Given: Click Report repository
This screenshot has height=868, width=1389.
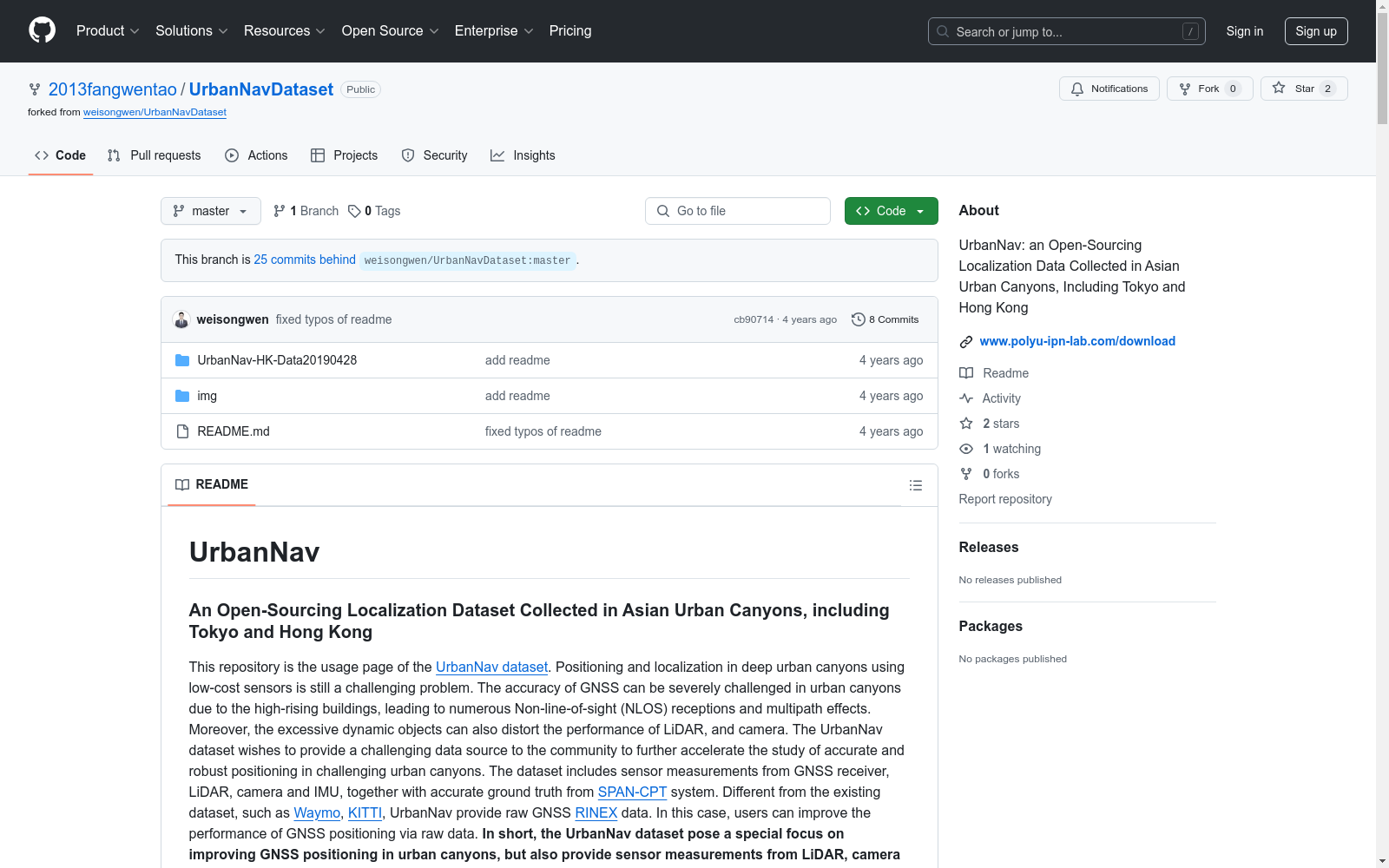Looking at the screenshot, I should tap(1005, 499).
